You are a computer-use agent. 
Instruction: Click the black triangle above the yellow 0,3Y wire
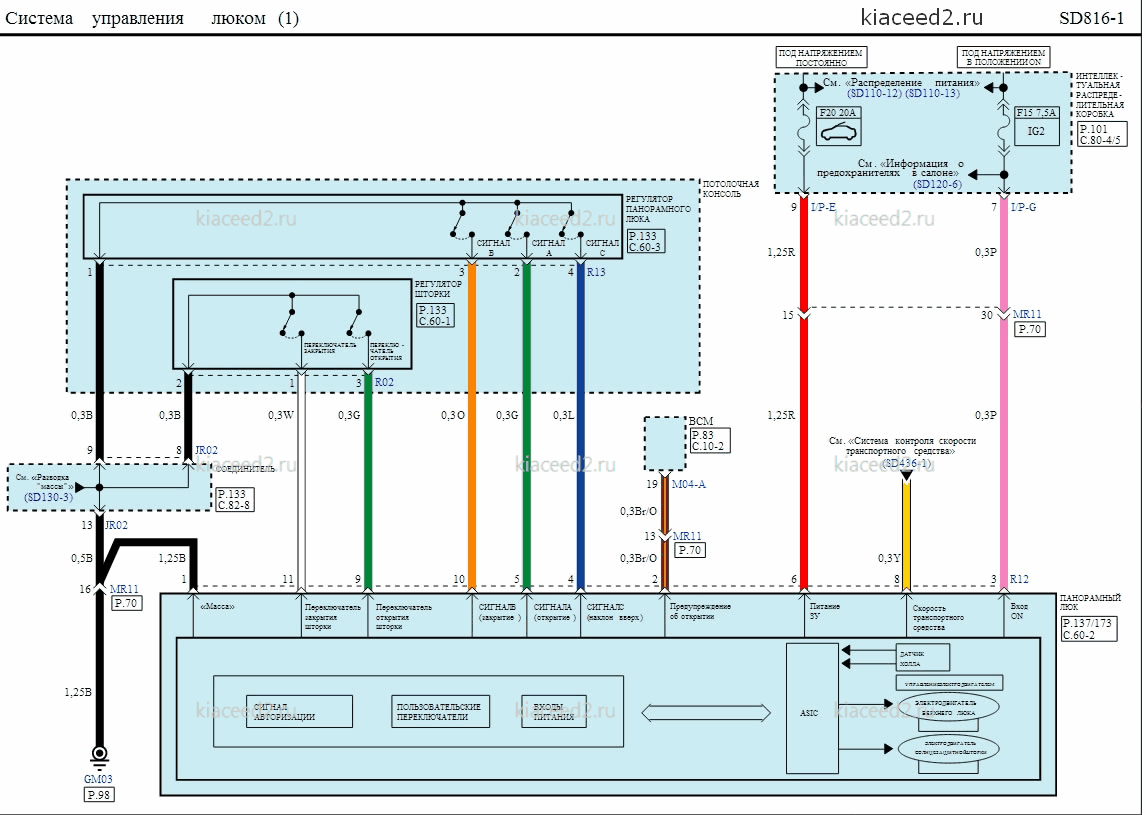pyautogui.click(x=906, y=477)
